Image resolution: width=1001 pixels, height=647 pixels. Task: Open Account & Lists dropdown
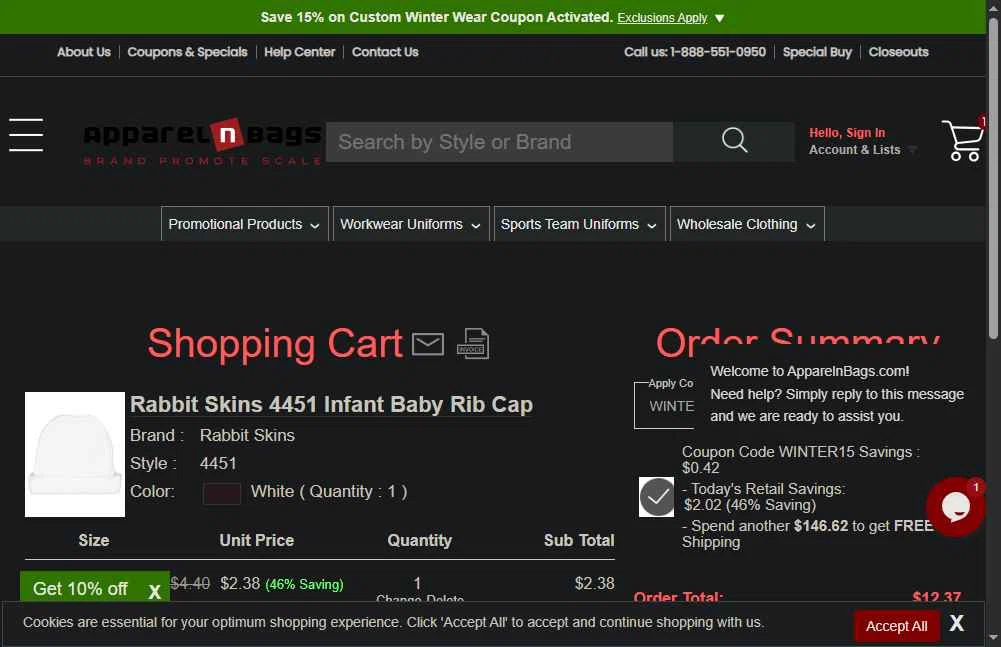click(x=862, y=149)
